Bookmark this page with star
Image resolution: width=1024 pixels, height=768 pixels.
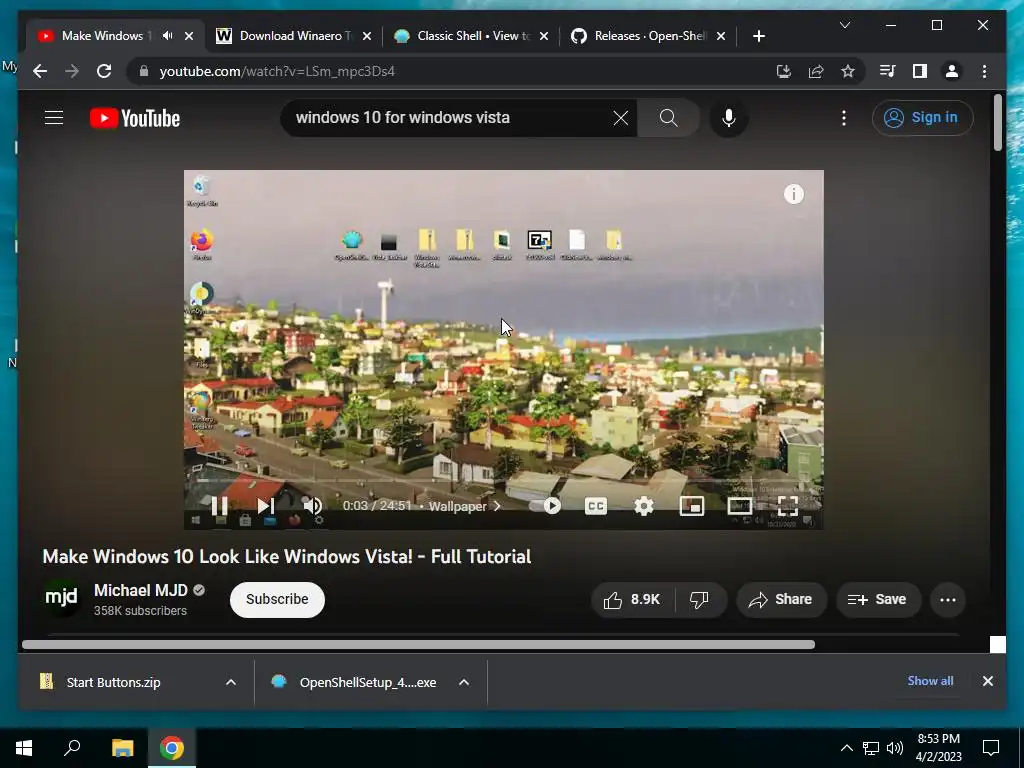(x=848, y=71)
